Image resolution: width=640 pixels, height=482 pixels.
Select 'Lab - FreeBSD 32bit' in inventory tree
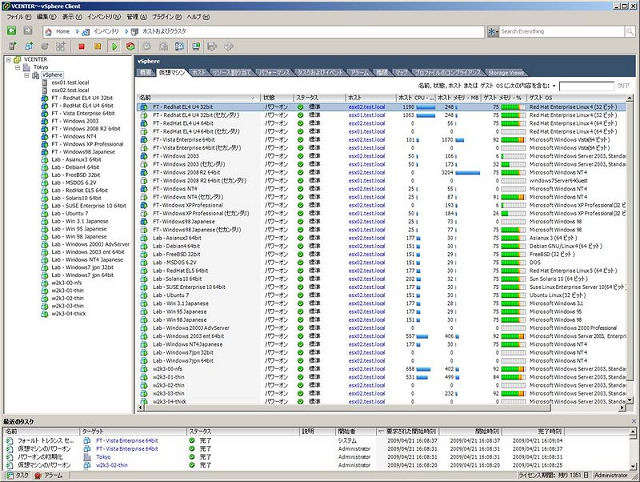tap(76, 175)
